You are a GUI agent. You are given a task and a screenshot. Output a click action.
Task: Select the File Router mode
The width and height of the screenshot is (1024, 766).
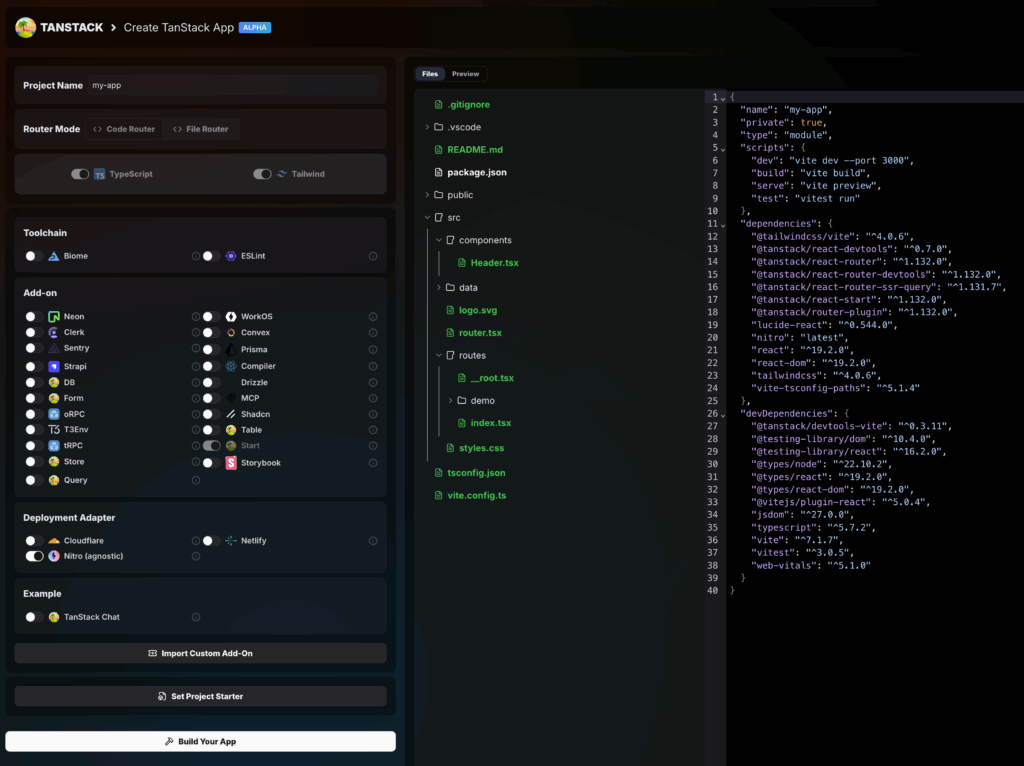(x=201, y=129)
